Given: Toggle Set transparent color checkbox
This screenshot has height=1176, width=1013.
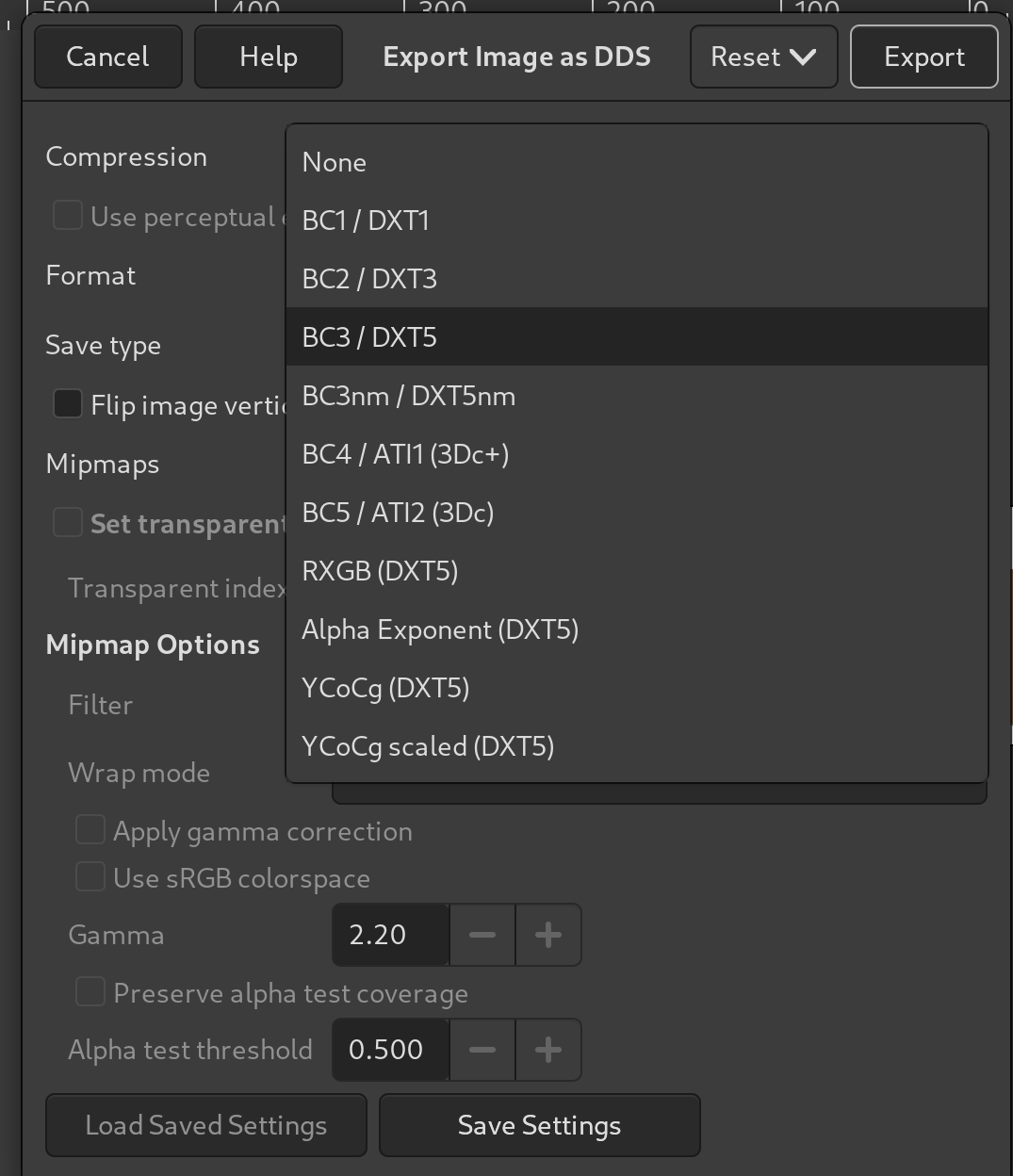Looking at the screenshot, I should [68, 523].
